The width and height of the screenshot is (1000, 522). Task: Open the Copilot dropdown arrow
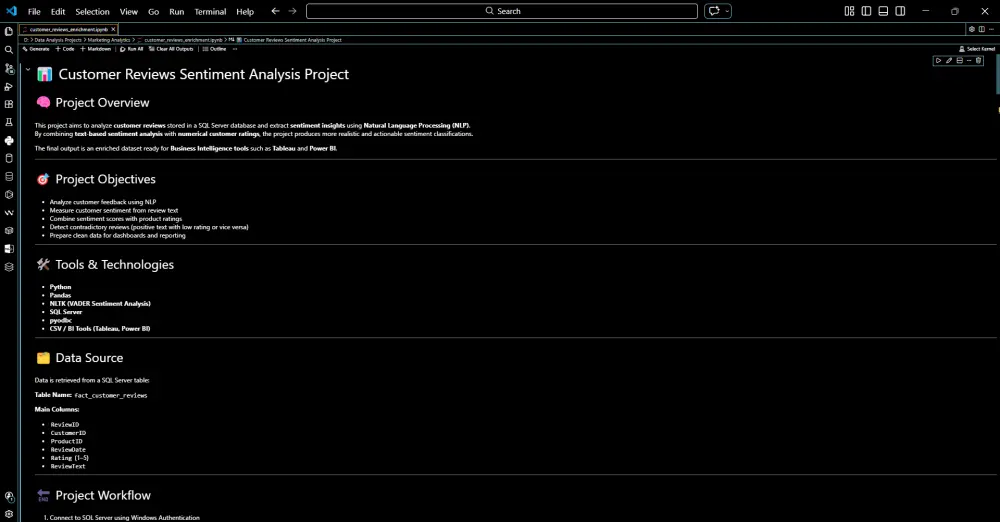click(726, 11)
